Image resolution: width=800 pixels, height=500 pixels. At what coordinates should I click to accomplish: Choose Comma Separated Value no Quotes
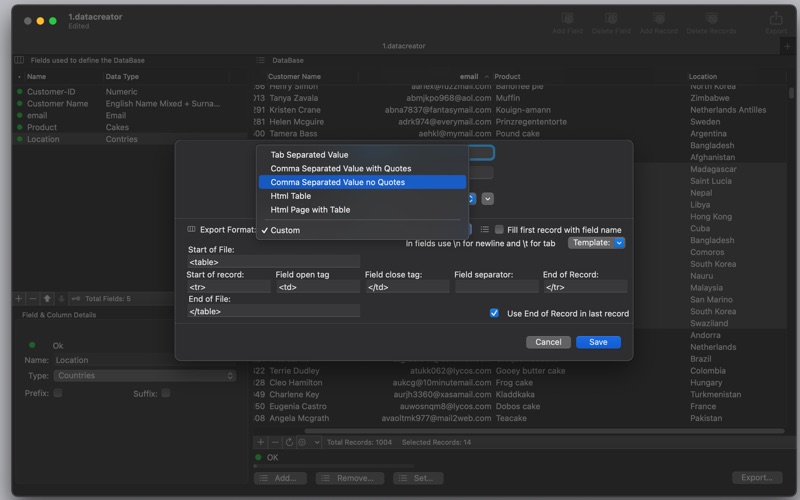[337, 182]
